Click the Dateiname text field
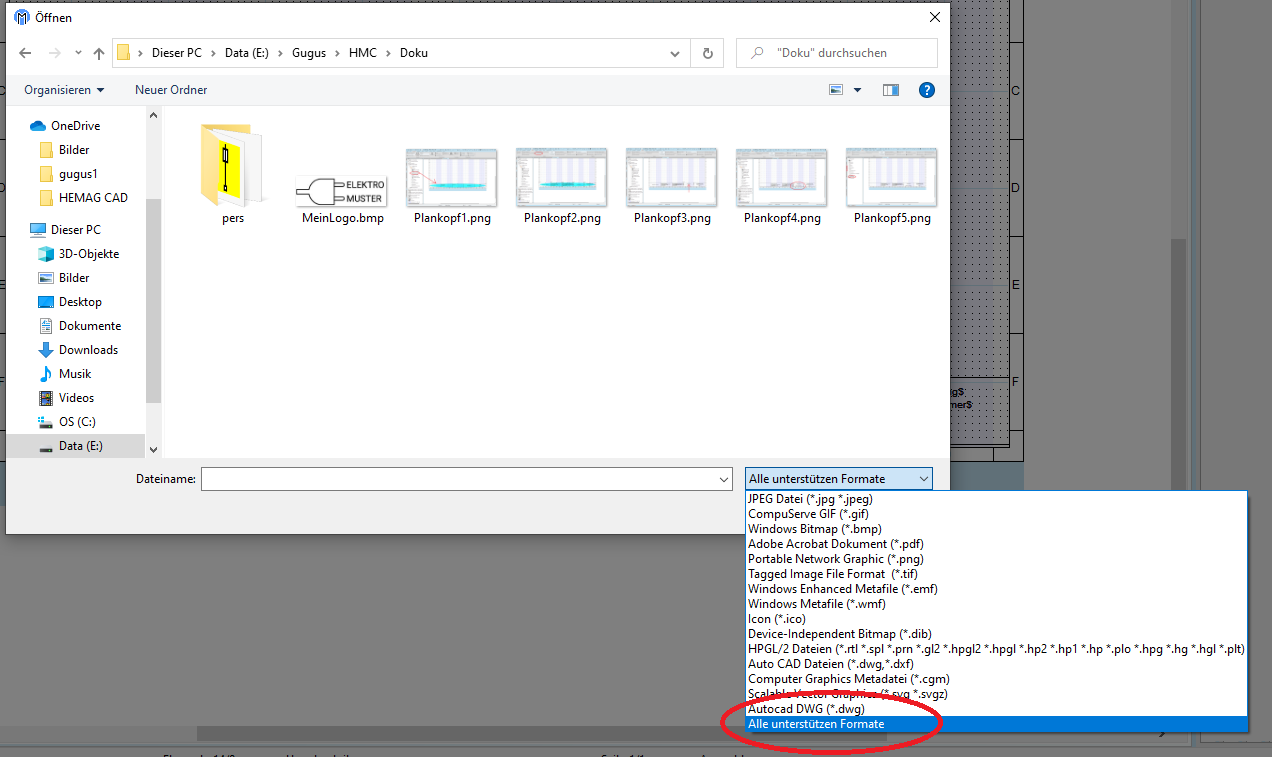 pos(460,480)
